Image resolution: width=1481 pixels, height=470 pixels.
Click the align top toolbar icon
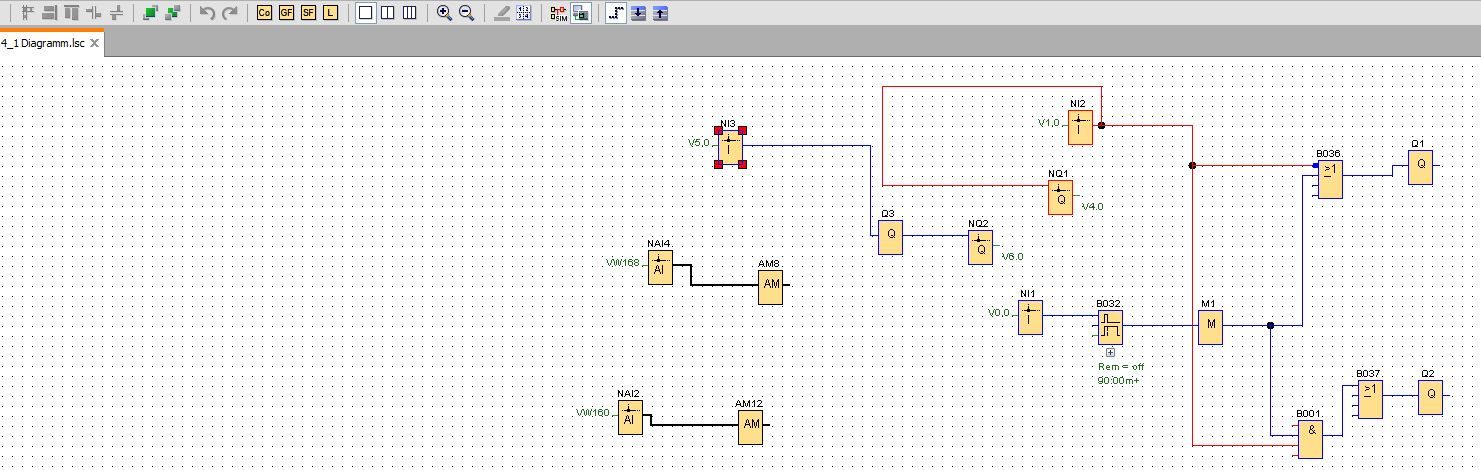(72, 13)
